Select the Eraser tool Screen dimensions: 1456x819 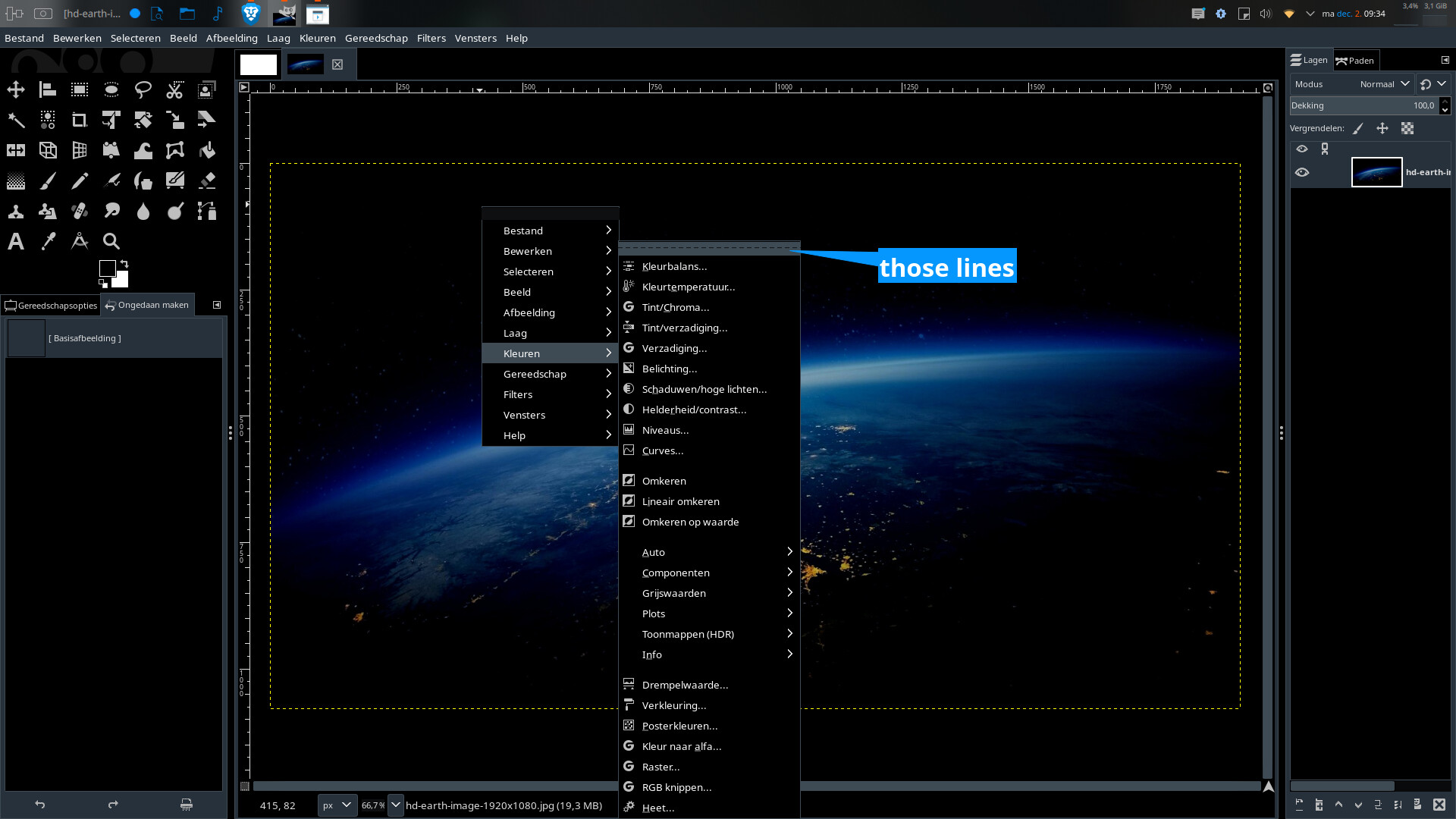[x=206, y=180]
